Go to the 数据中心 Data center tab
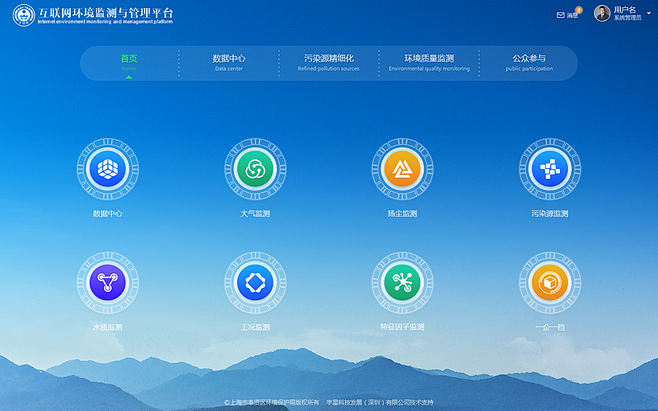The width and height of the screenshot is (658, 411). click(x=229, y=62)
